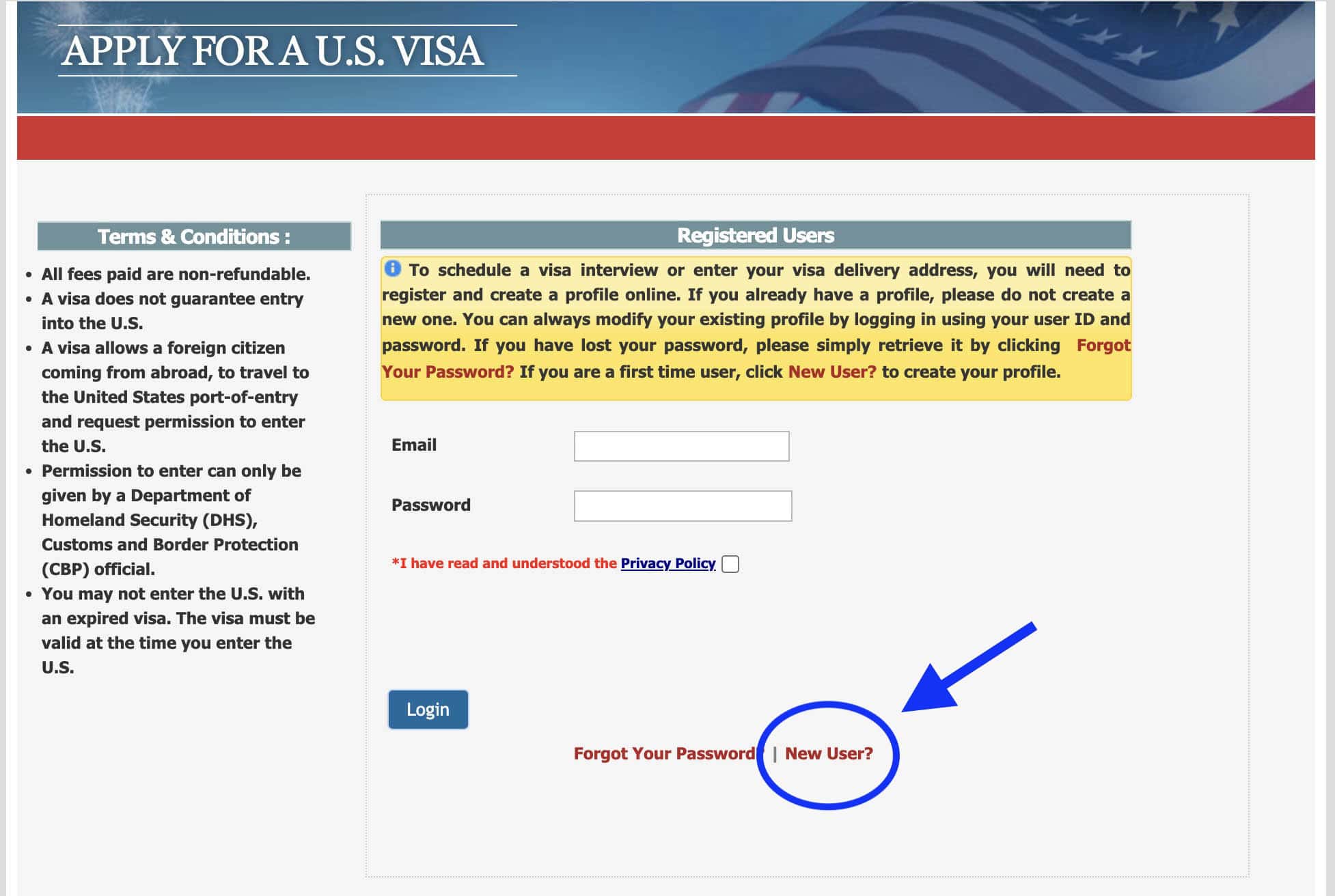Toggle the Privacy Policy agreement checkbox

click(730, 563)
